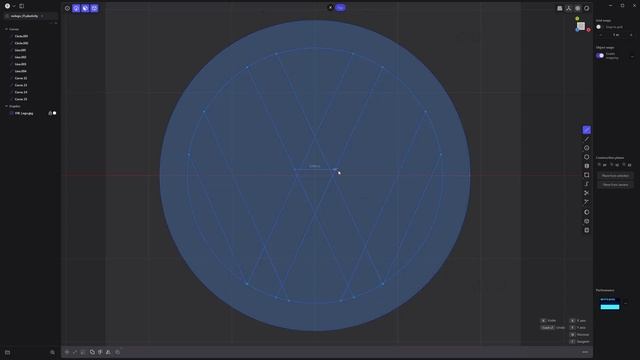This screenshot has width=640, height=360.
Task: Expand the Object snaps options chevron
Action: 632,56
